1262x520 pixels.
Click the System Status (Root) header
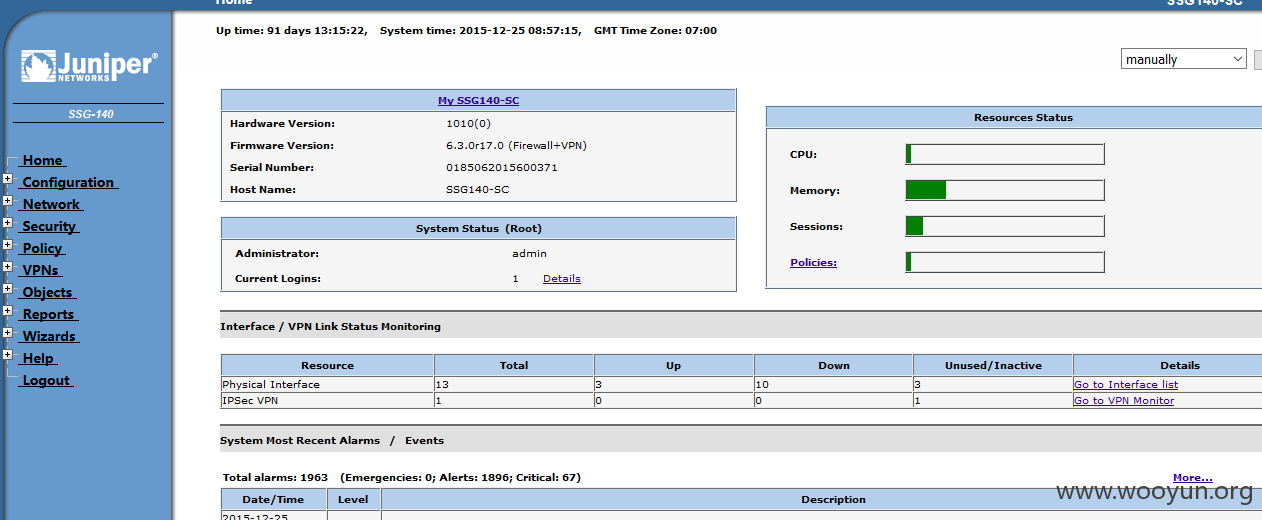[479, 228]
